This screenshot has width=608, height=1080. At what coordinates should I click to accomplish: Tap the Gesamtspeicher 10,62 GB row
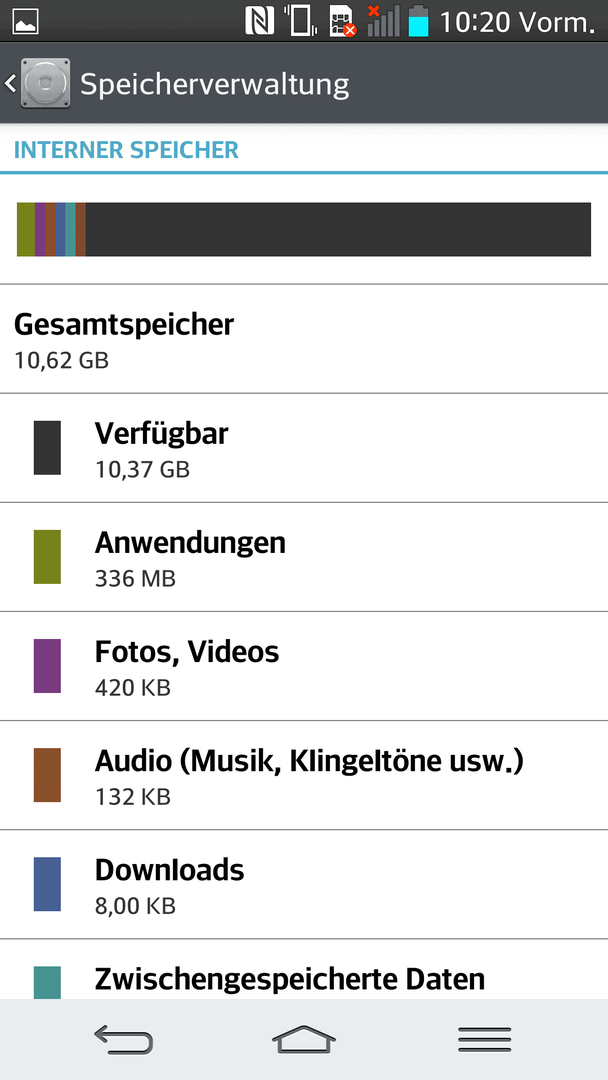[304, 339]
